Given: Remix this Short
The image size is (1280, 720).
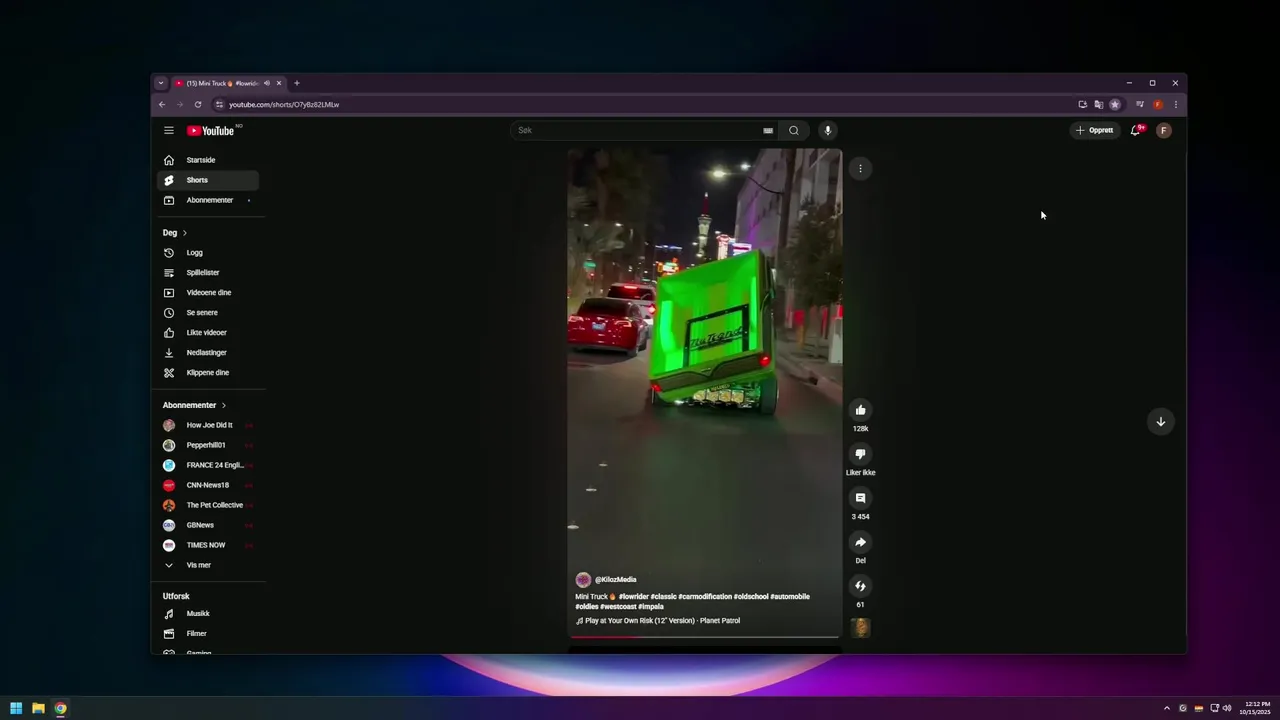Looking at the screenshot, I should pyautogui.click(x=860, y=586).
